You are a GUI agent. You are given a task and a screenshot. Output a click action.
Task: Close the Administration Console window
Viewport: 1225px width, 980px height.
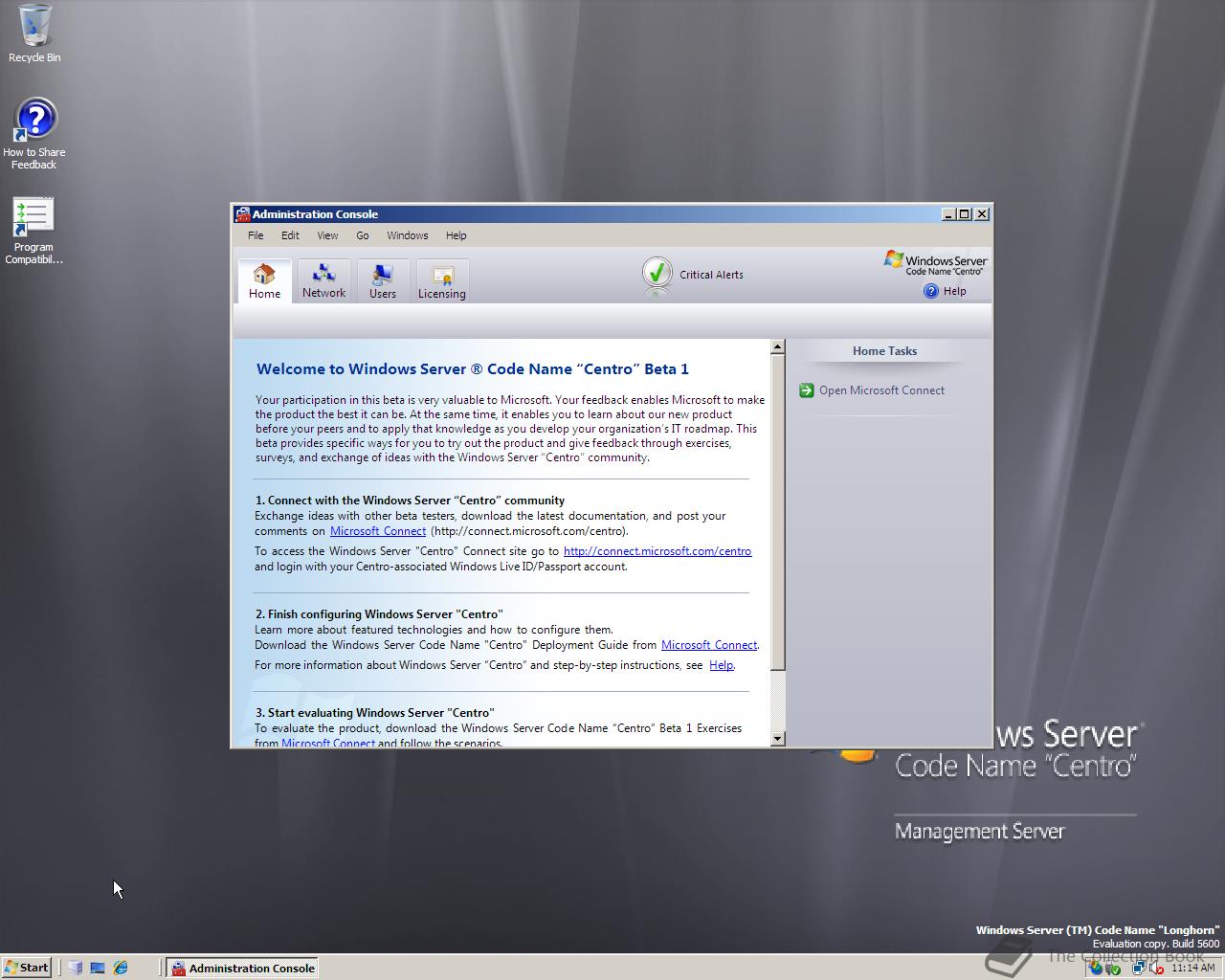pyautogui.click(x=982, y=214)
